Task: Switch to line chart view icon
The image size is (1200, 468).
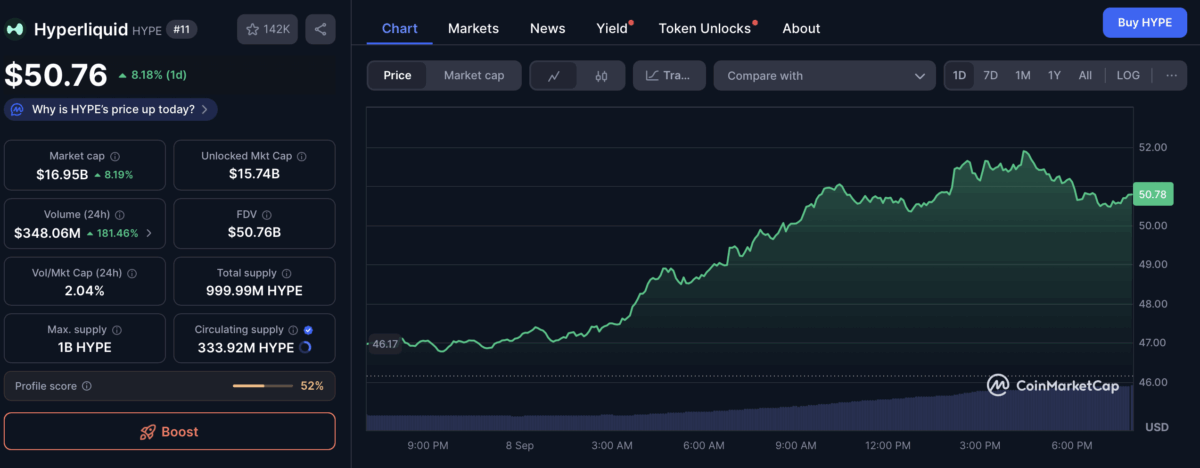Action: coord(554,76)
